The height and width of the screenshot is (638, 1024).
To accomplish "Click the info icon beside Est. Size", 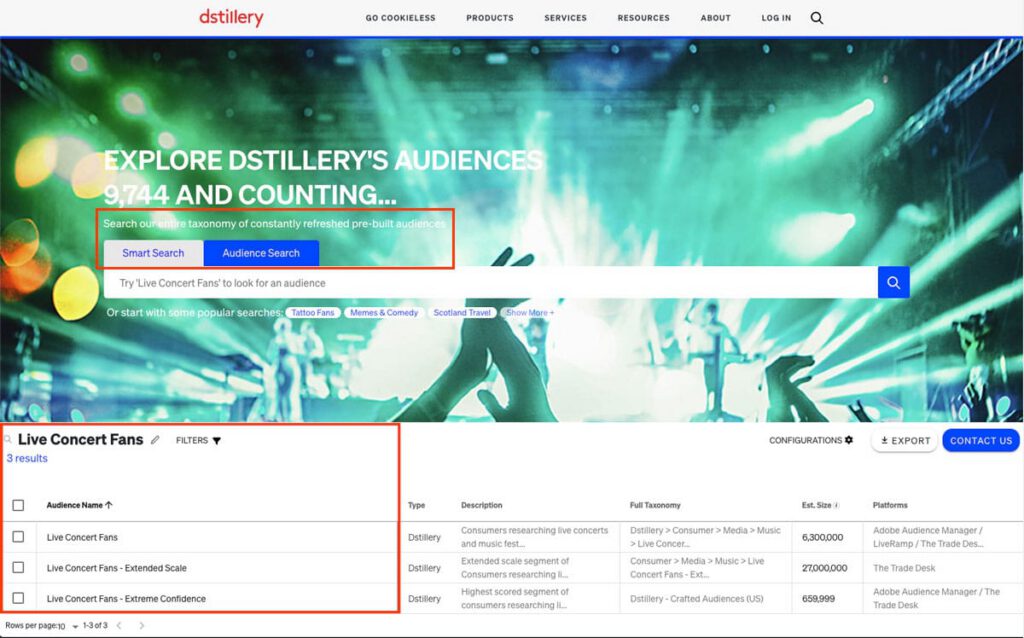I will click(x=837, y=506).
